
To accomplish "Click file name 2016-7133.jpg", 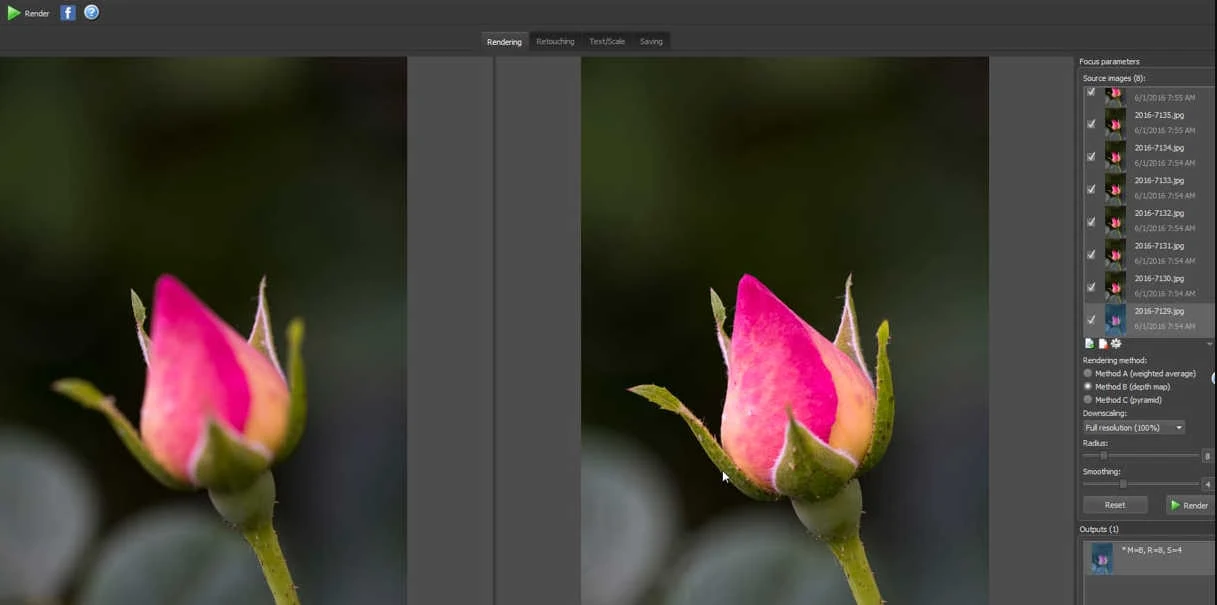I will coord(1159,181).
